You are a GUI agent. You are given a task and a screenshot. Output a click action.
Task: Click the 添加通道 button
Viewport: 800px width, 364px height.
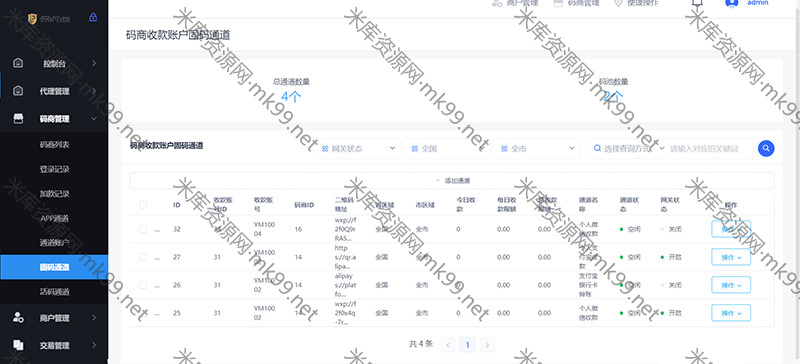click(452, 181)
